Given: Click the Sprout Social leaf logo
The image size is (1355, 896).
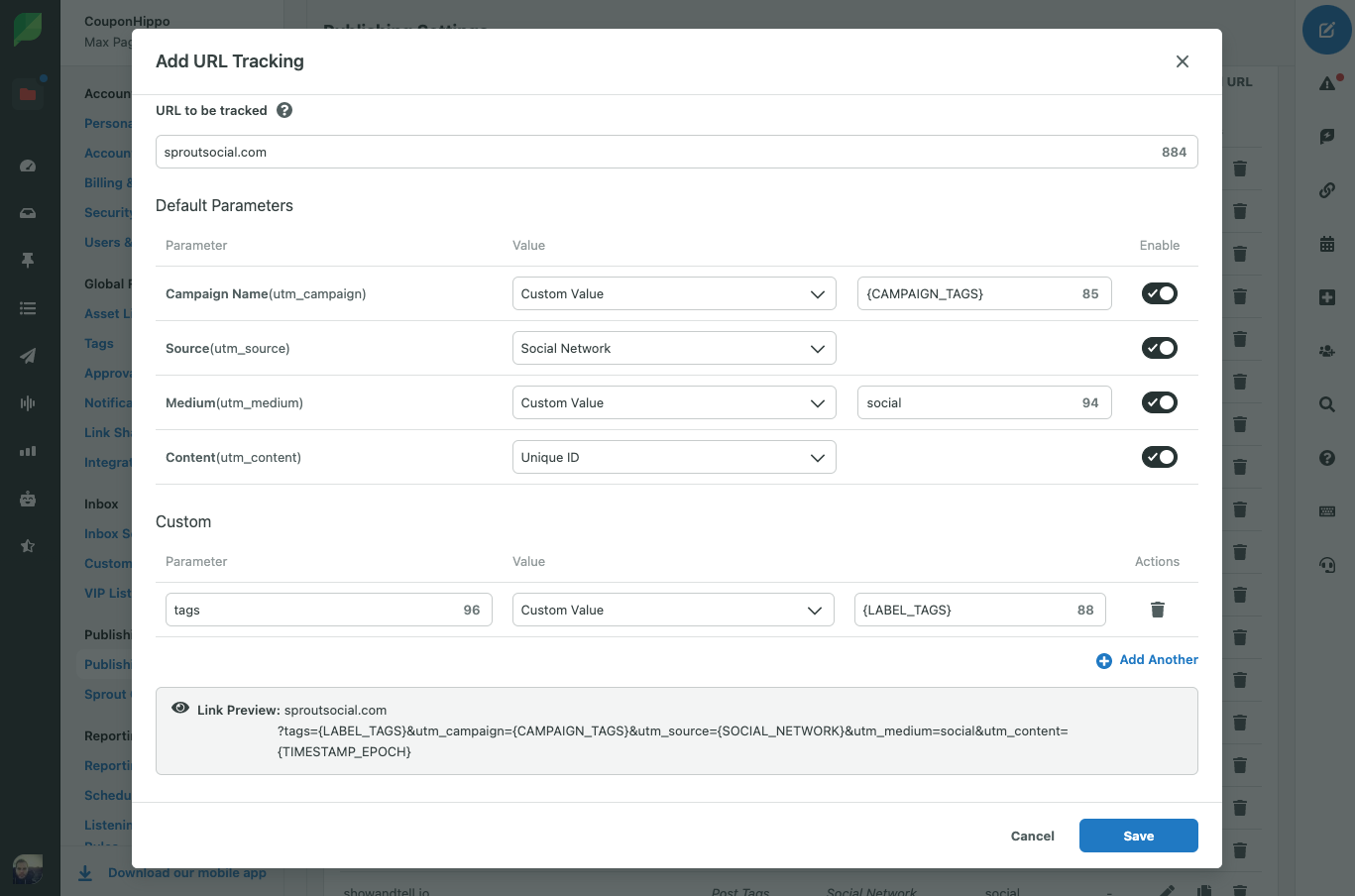Looking at the screenshot, I should pos(28,30).
